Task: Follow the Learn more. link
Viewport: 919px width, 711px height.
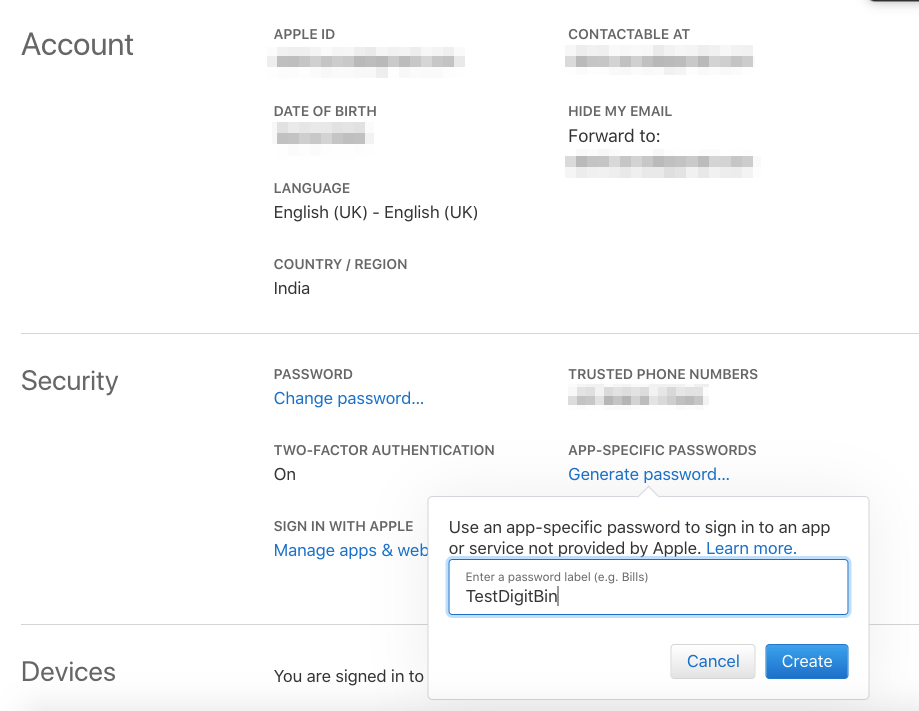Action: (751, 548)
